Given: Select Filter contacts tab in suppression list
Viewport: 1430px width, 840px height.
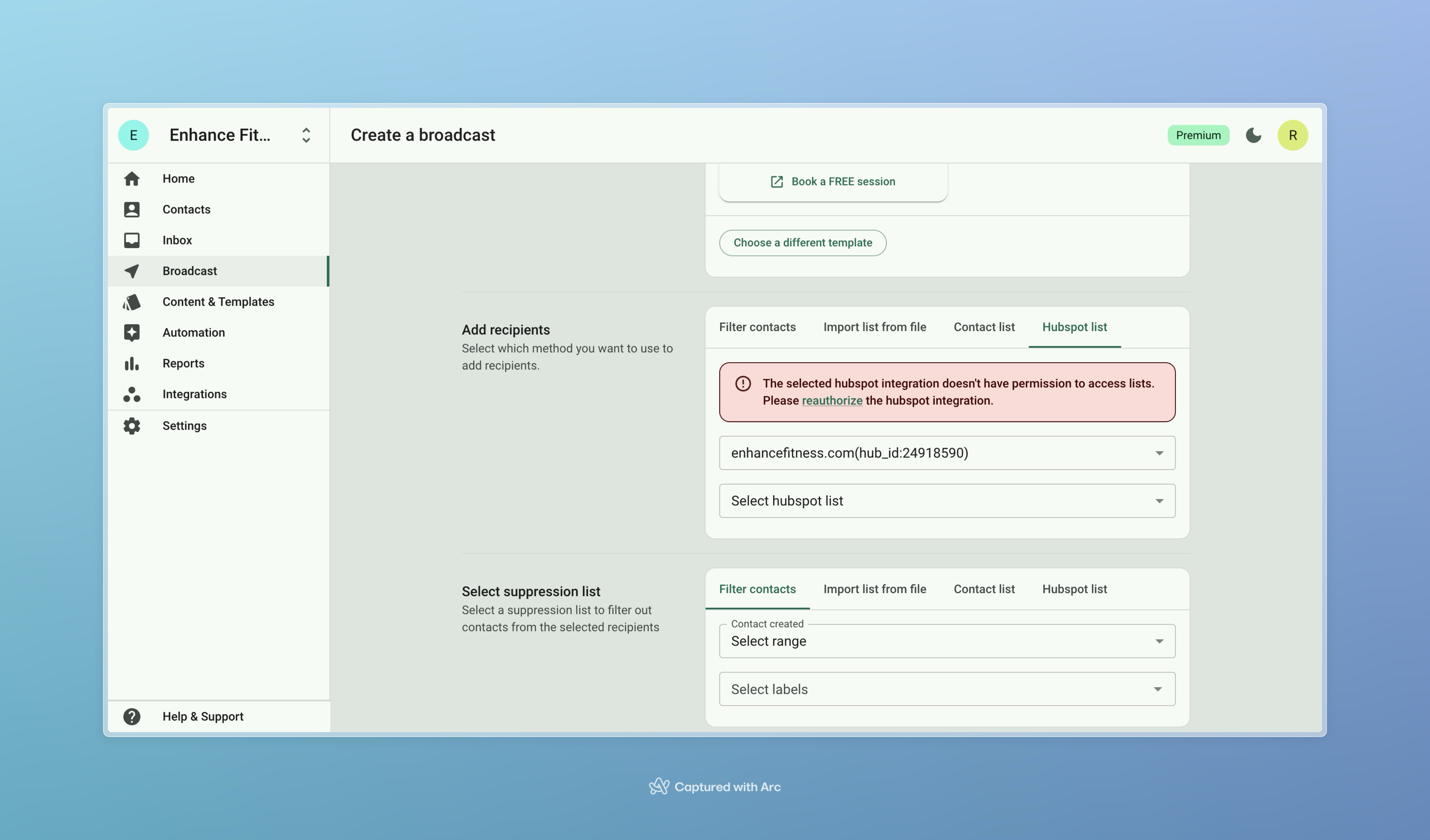Looking at the screenshot, I should [757, 589].
